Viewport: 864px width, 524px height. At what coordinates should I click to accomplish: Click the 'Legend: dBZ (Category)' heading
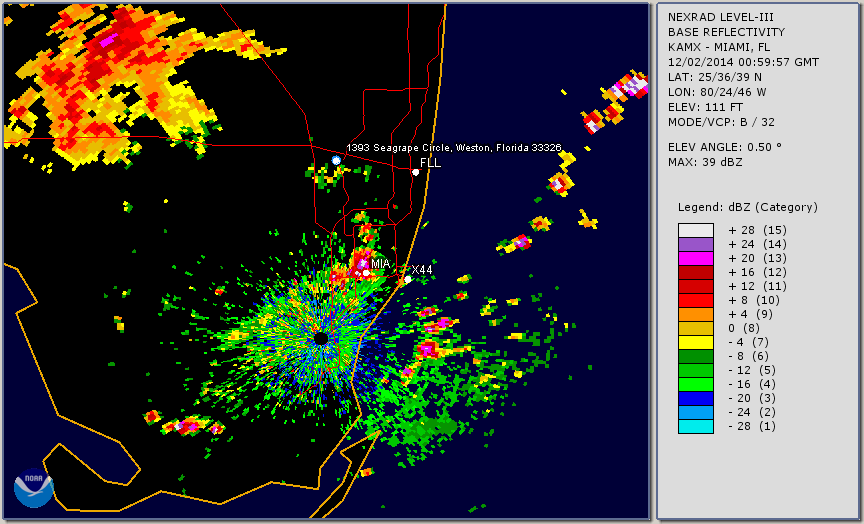[x=748, y=208]
